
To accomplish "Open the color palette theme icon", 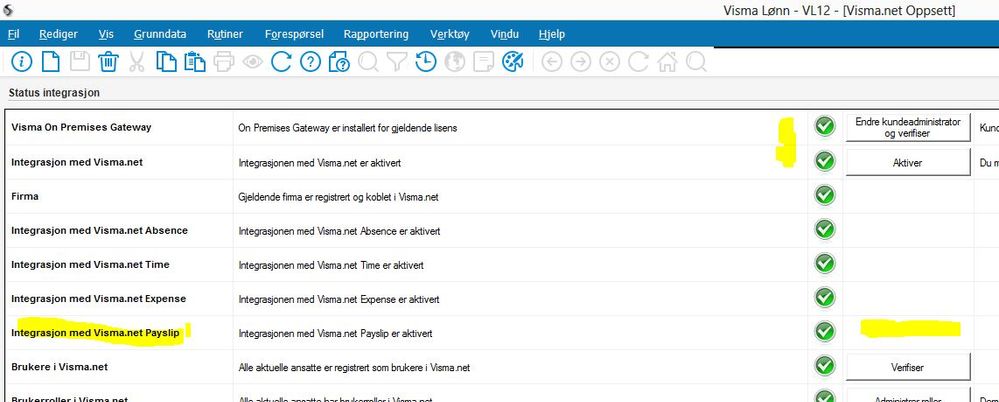I will pyautogui.click(x=513, y=62).
